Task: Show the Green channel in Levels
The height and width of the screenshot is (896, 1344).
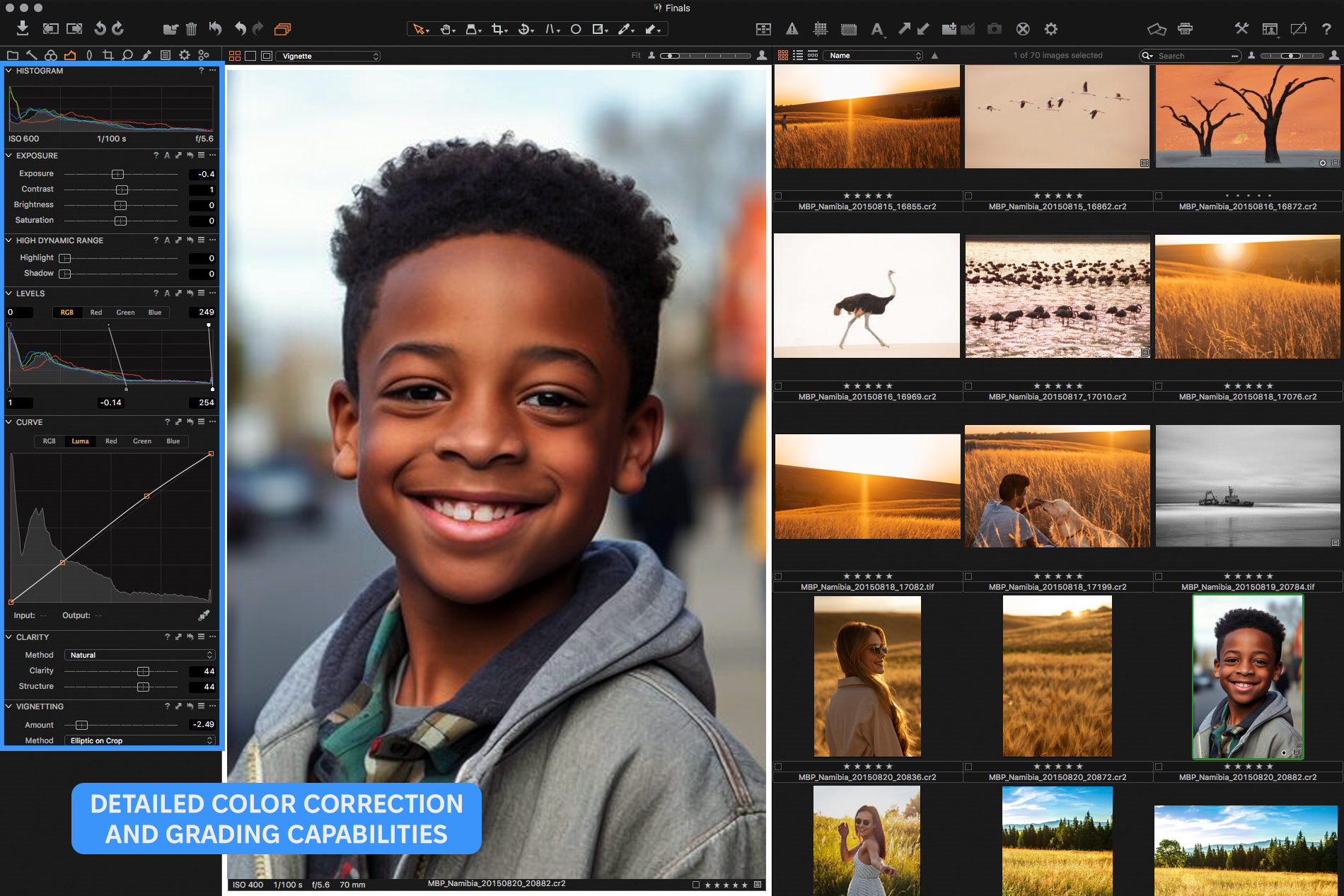Action: [125, 312]
